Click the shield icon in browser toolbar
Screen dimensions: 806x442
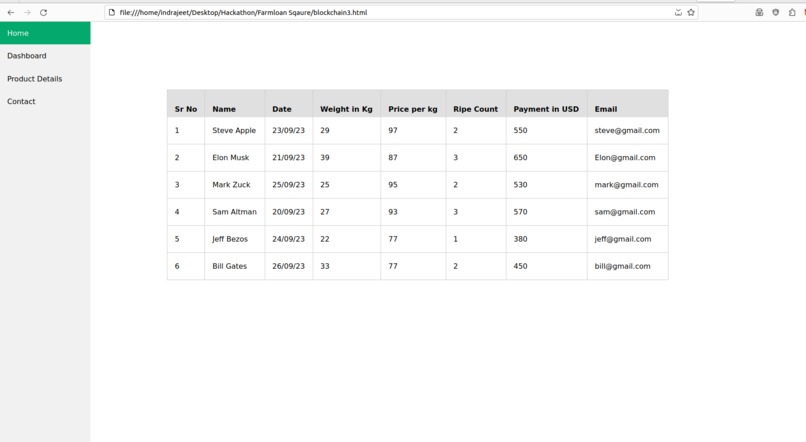tap(775, 12)
